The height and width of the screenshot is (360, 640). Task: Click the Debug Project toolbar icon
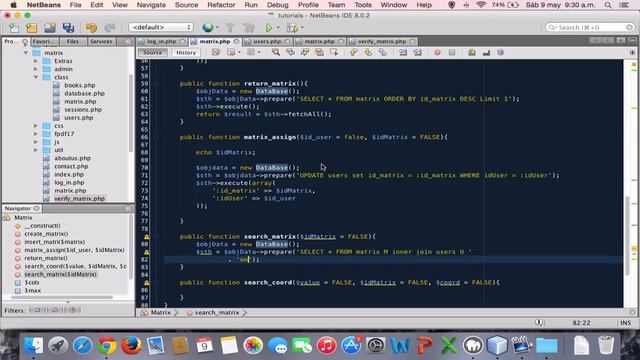click(292, 27)
